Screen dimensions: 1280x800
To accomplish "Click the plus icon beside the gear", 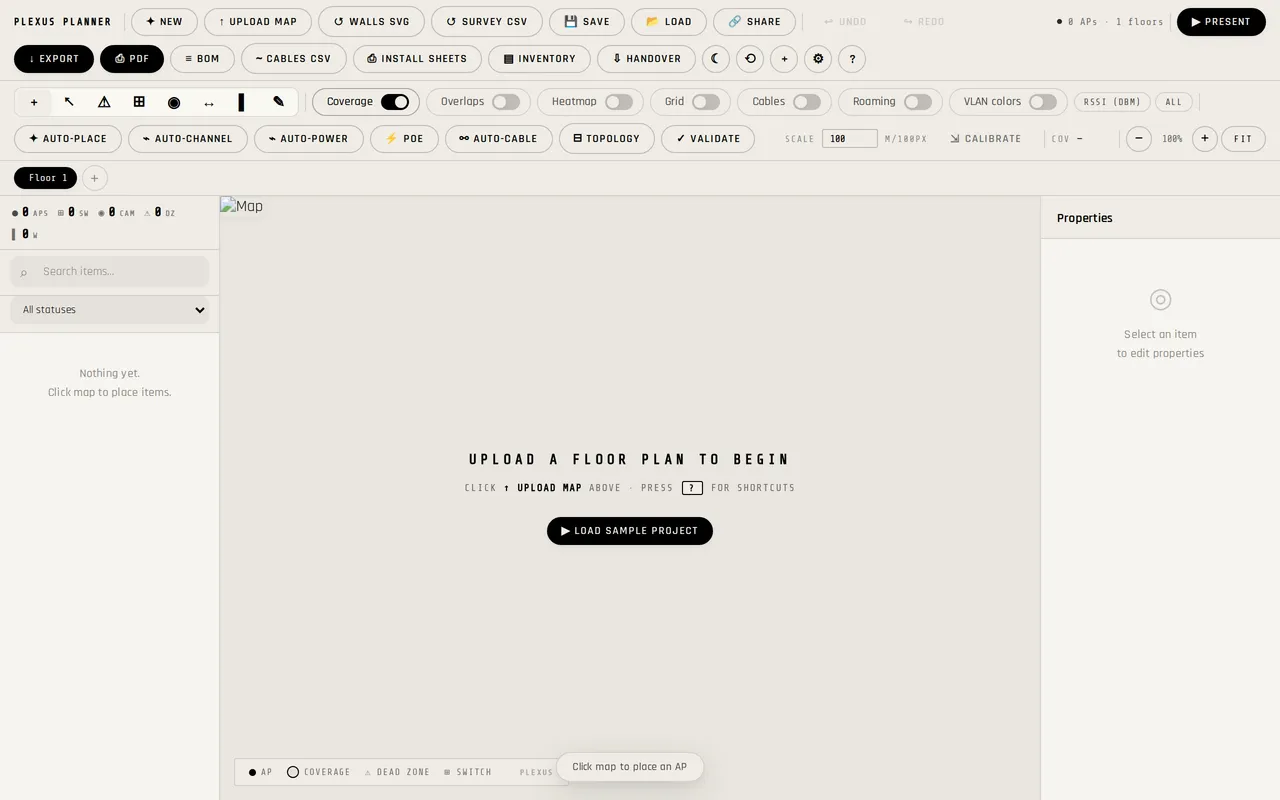I will click(784, 59).
